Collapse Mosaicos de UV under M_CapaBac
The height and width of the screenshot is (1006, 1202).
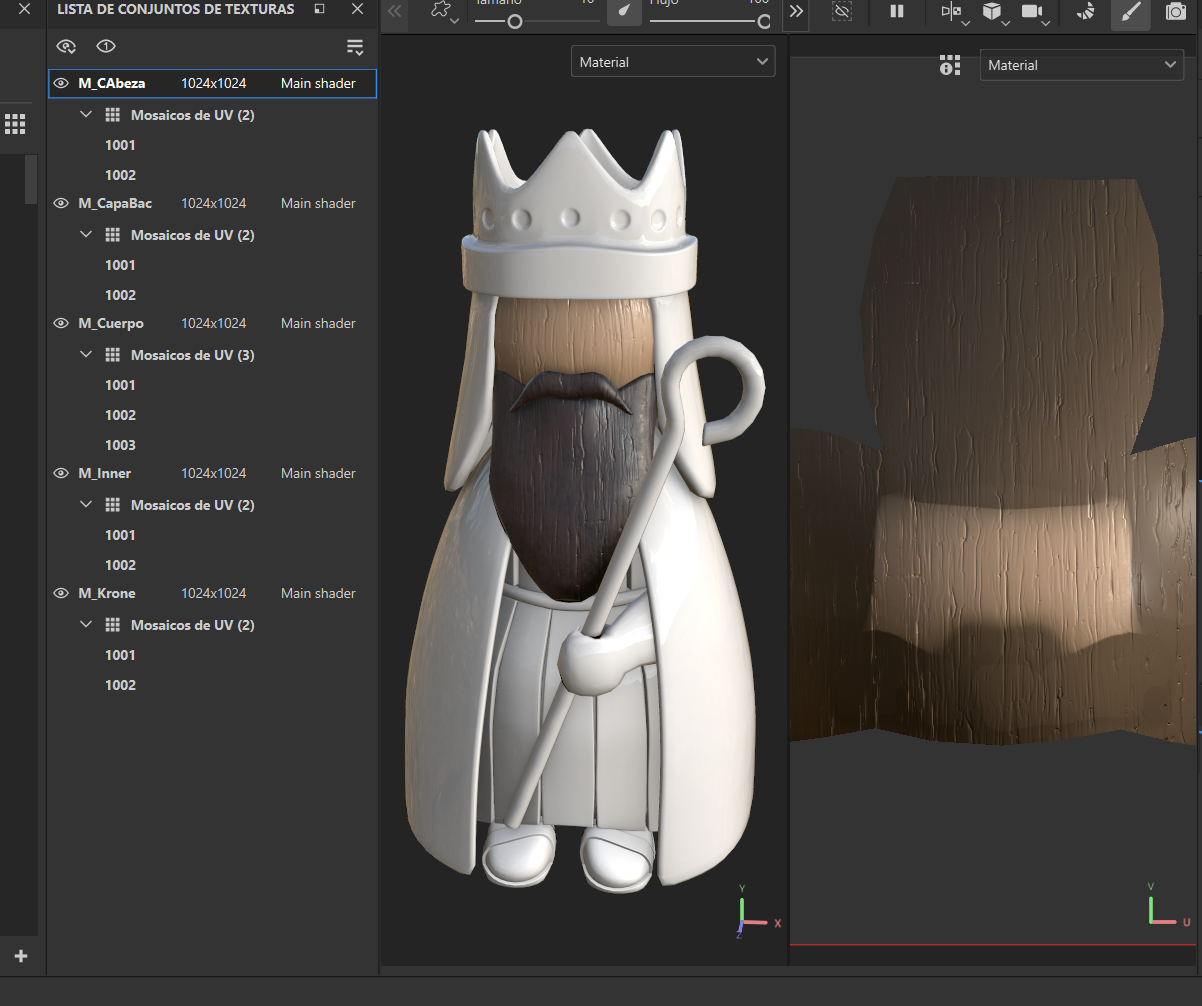[86, 235]
